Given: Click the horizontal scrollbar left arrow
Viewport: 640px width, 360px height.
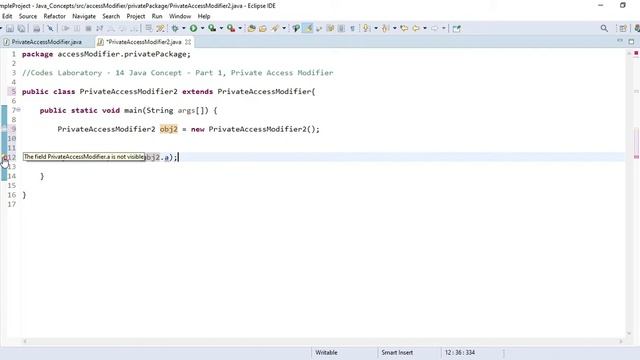Looking at the screenshot, I should (25, 341).
